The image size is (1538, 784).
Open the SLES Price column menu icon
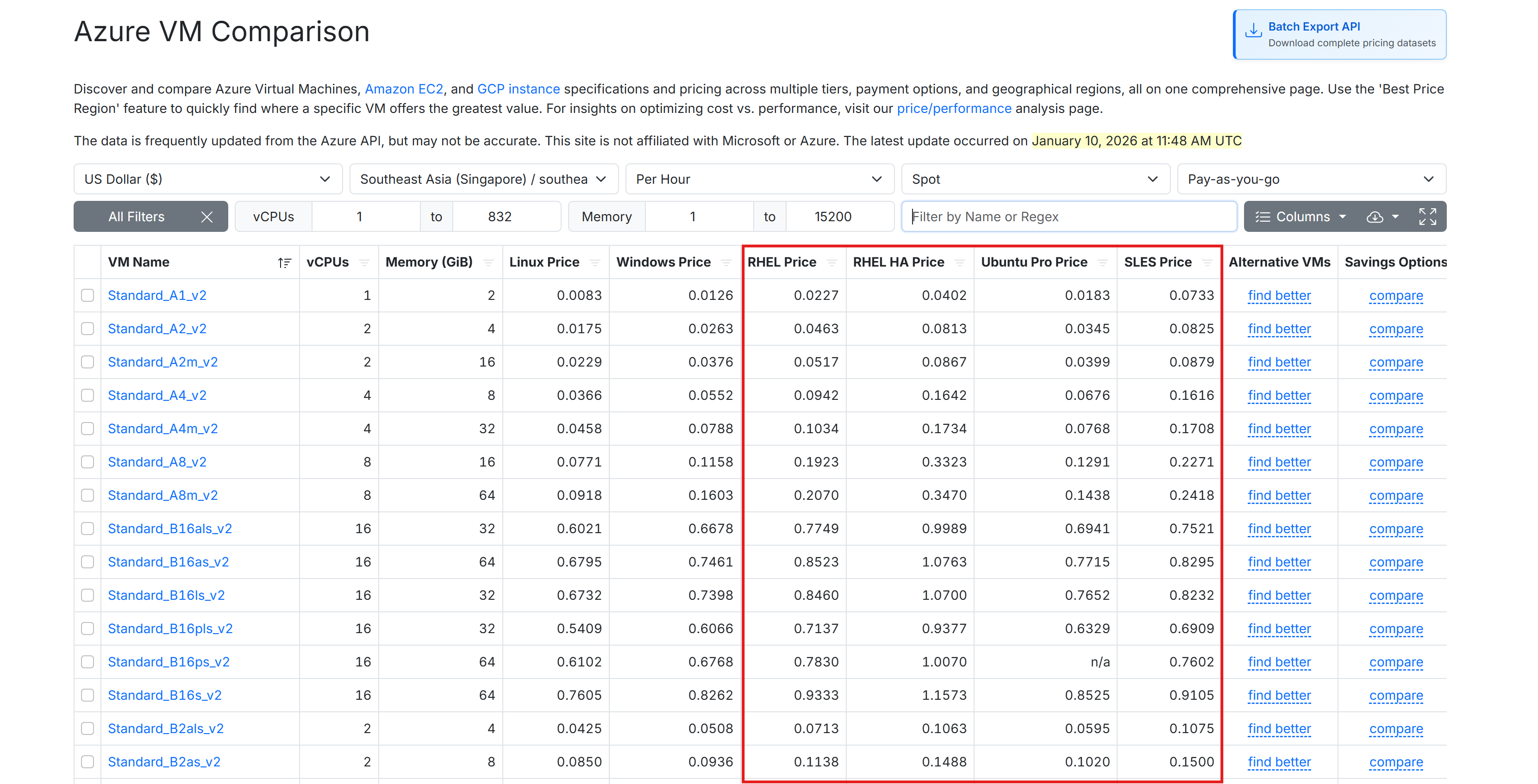[x=1207, y=262]
